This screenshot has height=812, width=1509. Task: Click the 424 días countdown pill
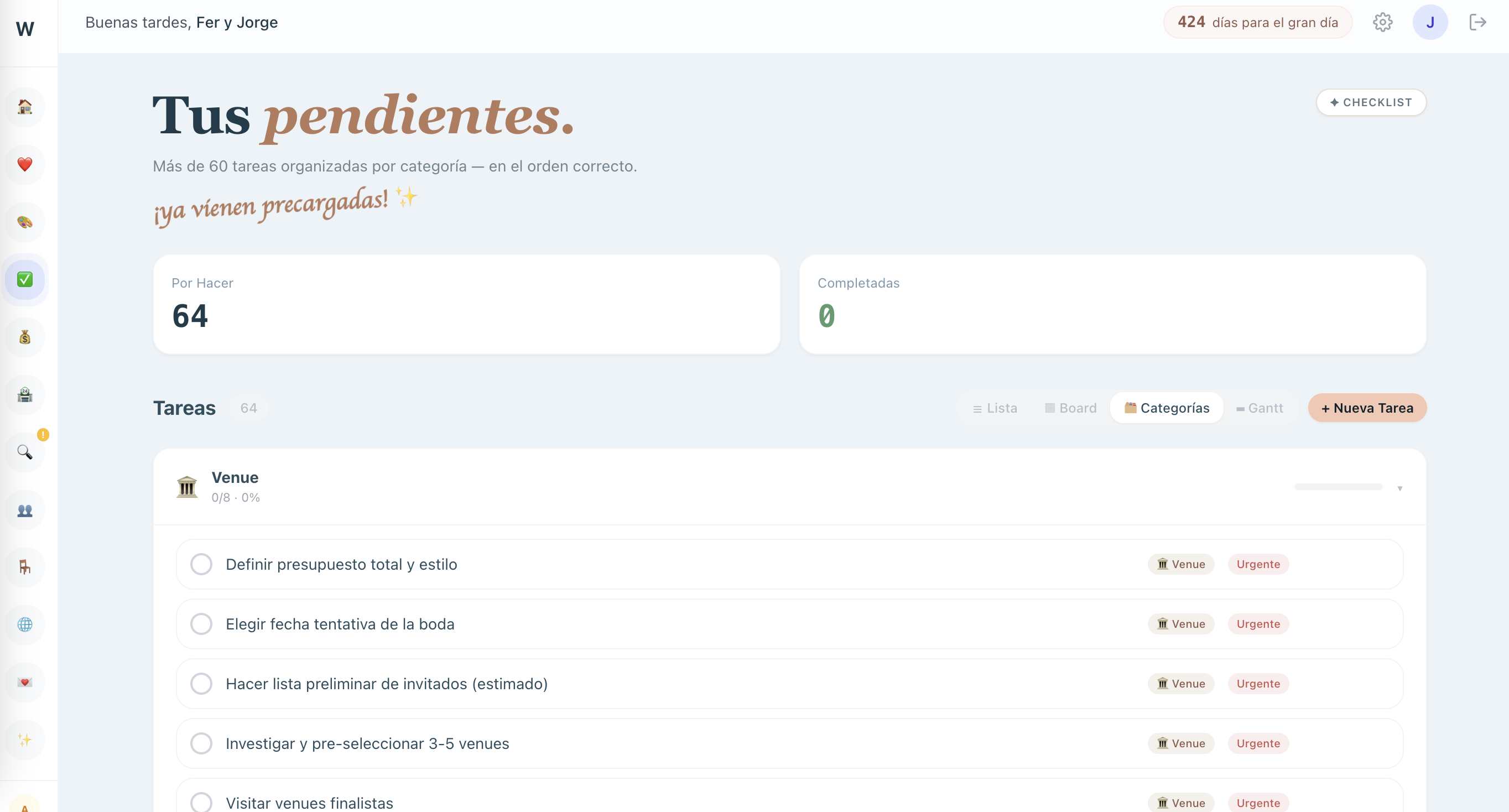pyautogui.click(x=1258, y=22)
